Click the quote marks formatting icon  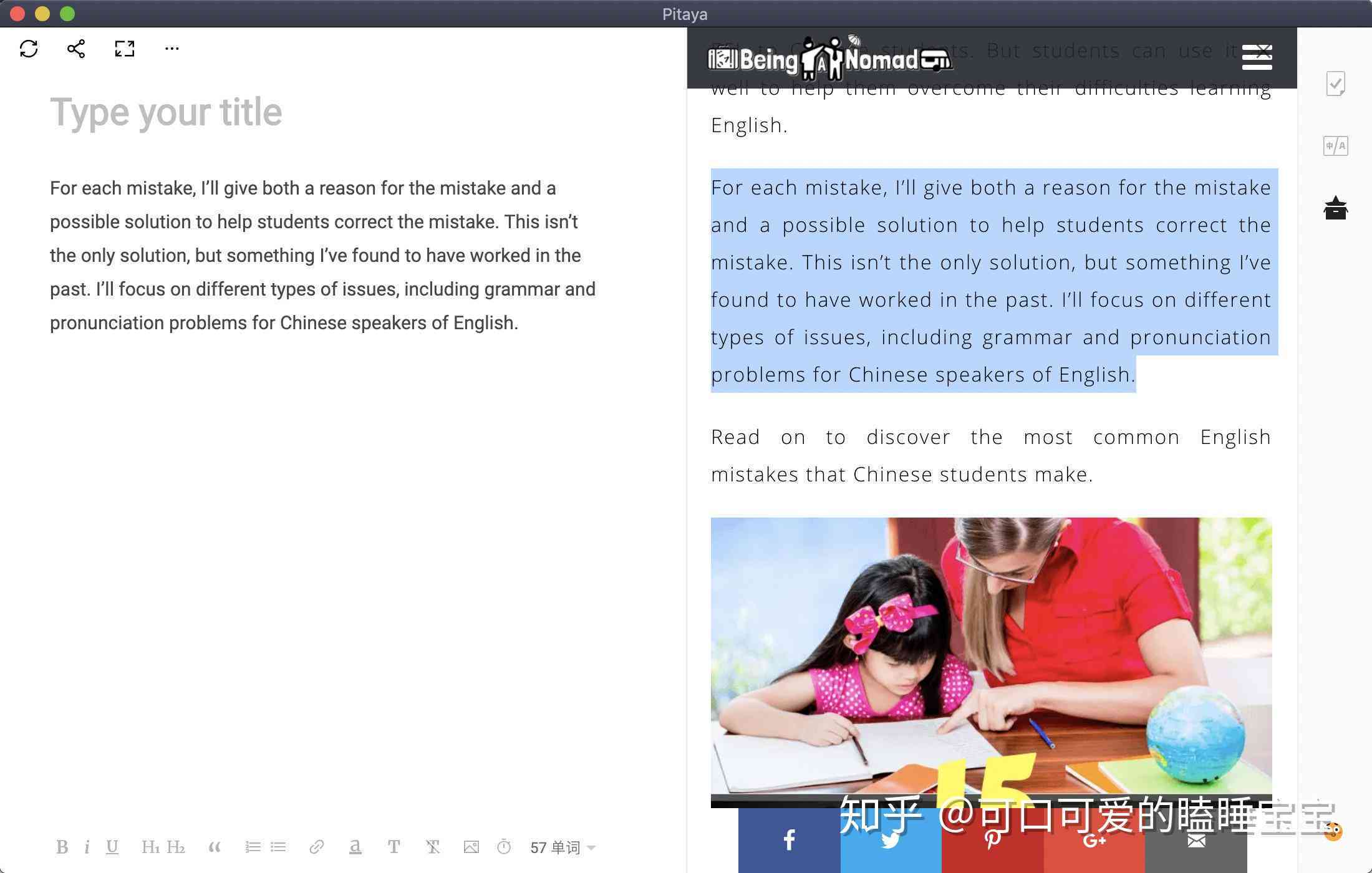pos(214,846)
